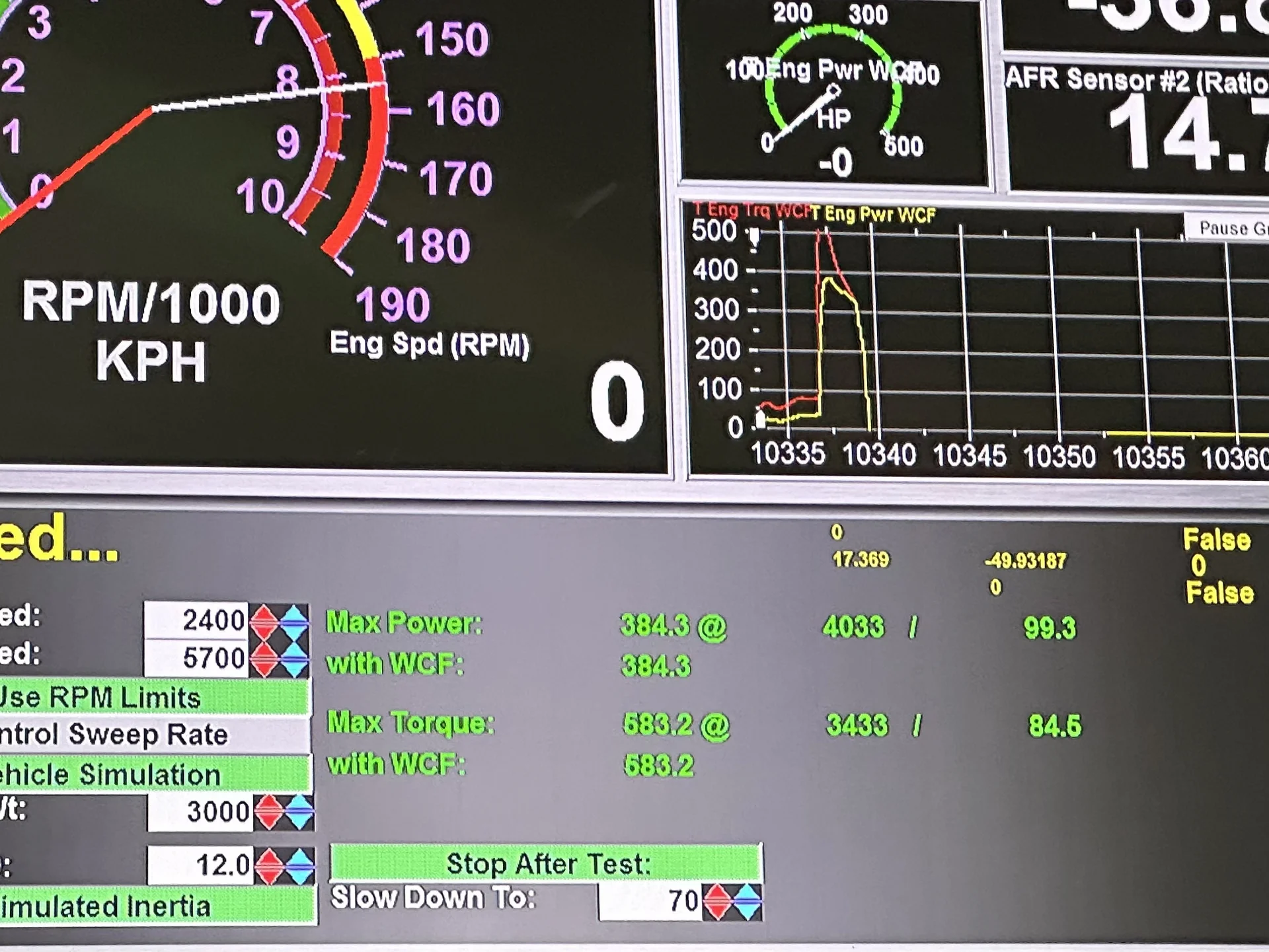
Task: Click red diamond stepper beside 5700
Action: (265, 659)
